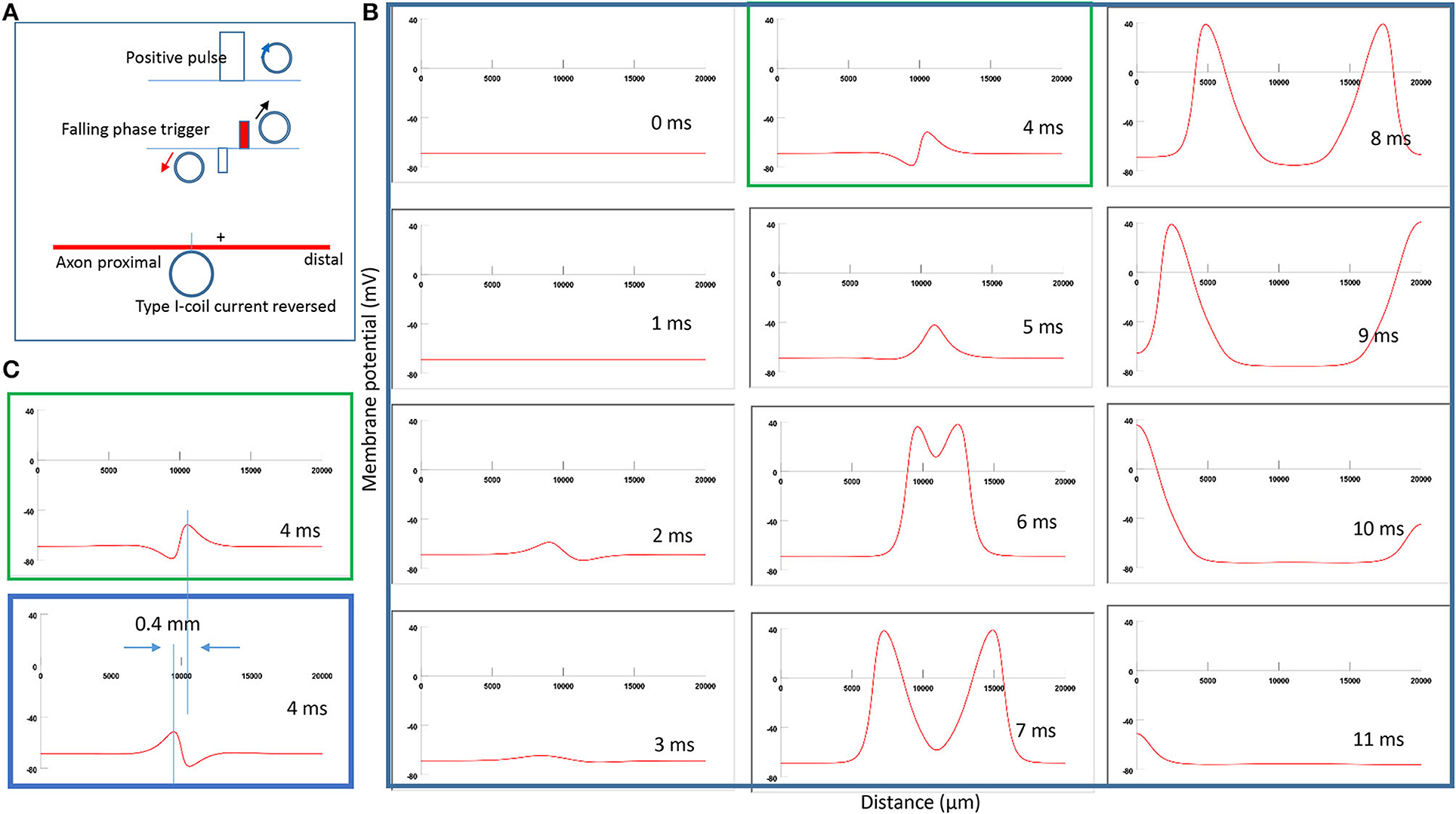Click the tall positive pulse rectangle

tap(232, 57)
